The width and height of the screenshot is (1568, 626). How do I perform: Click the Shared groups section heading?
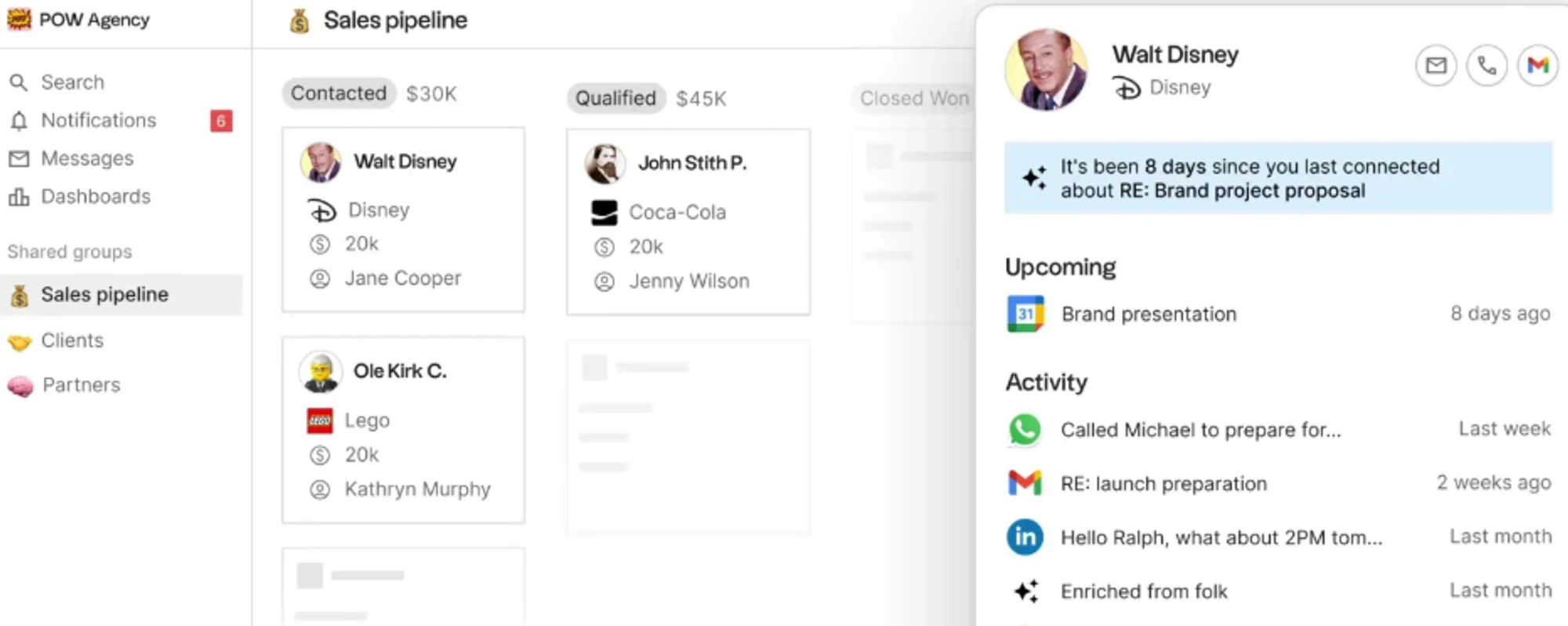70,252
